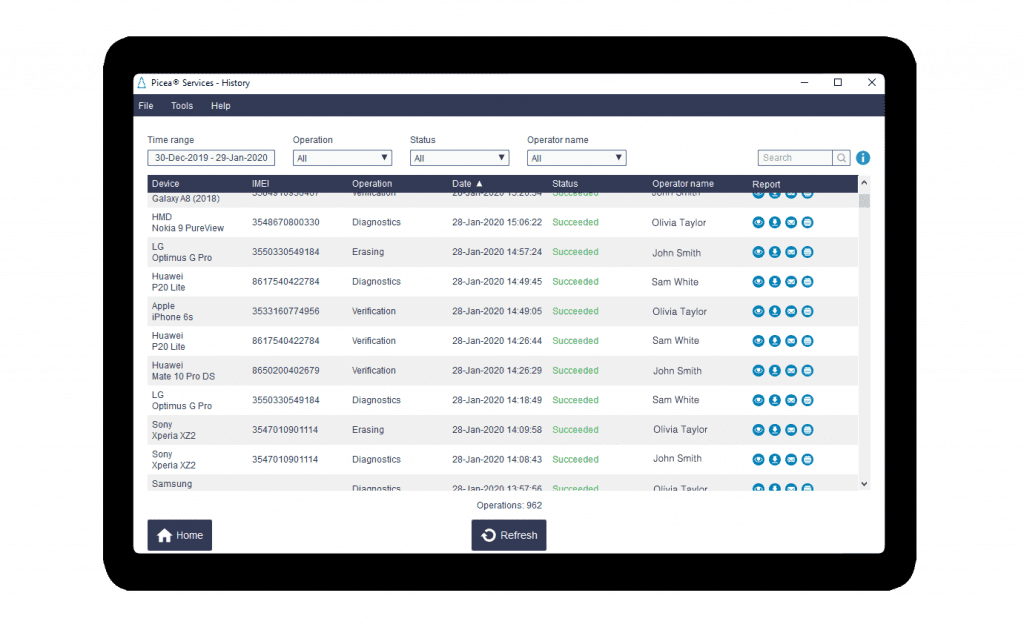The image size is (1024, 633).
Task: Sort by the IMEI column header
Action: 261,184
